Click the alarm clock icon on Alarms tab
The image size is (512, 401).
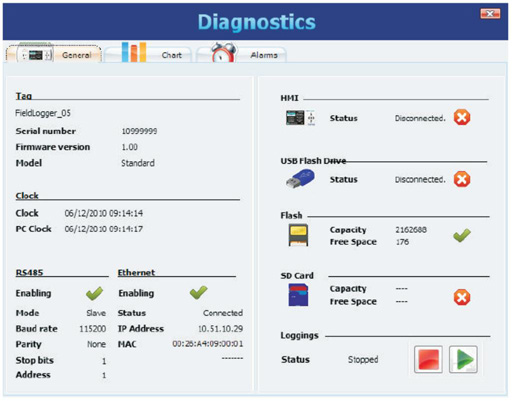[223, 52]
